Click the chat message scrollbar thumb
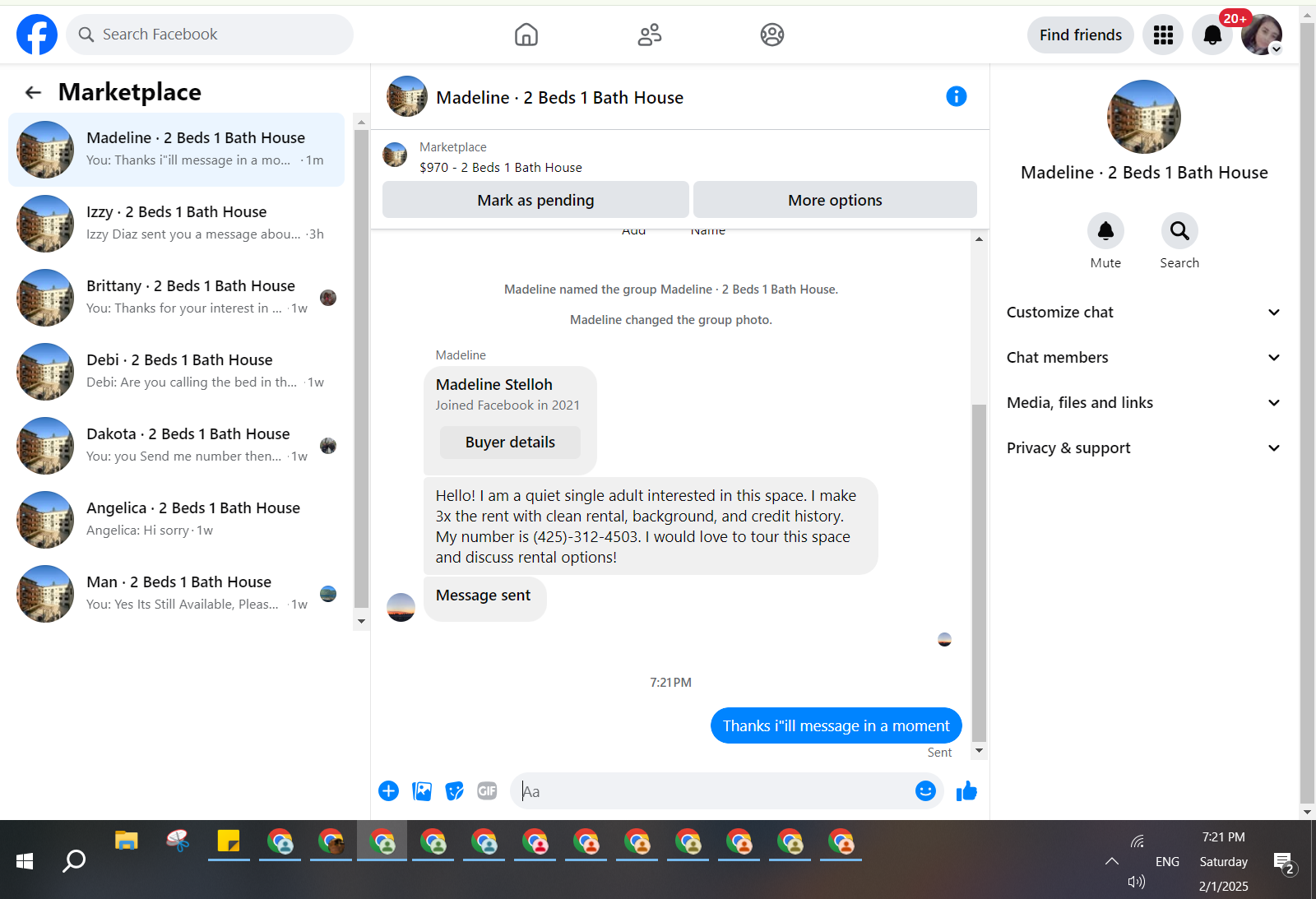1316x899 pixels. pyautogui.click(x=979, y=572)
